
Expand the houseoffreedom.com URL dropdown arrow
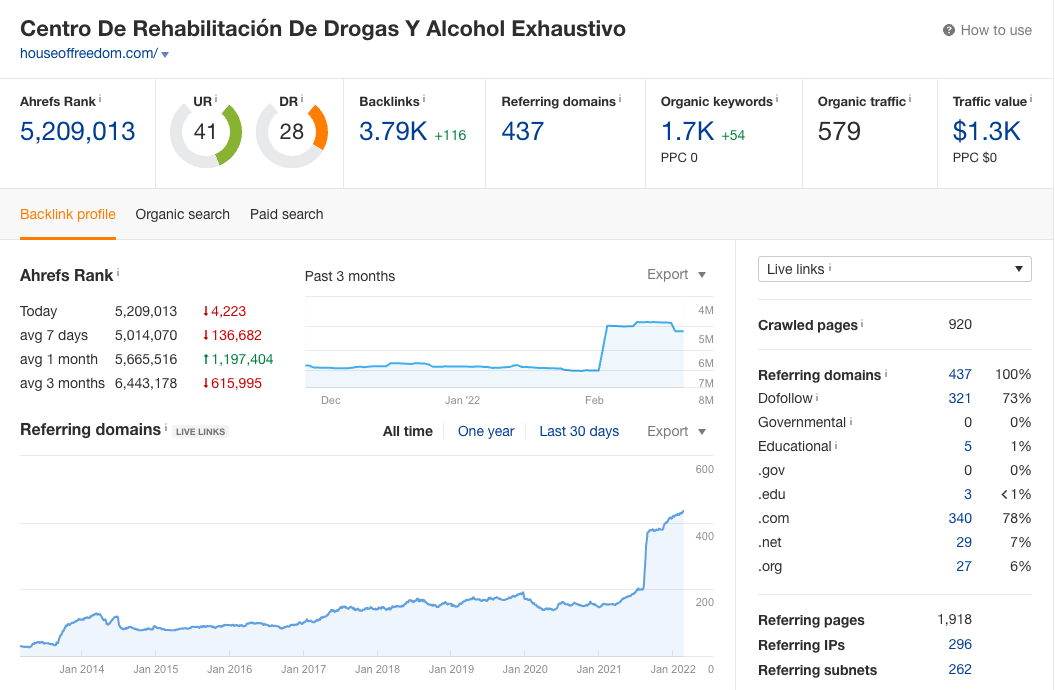coord(165,54)
